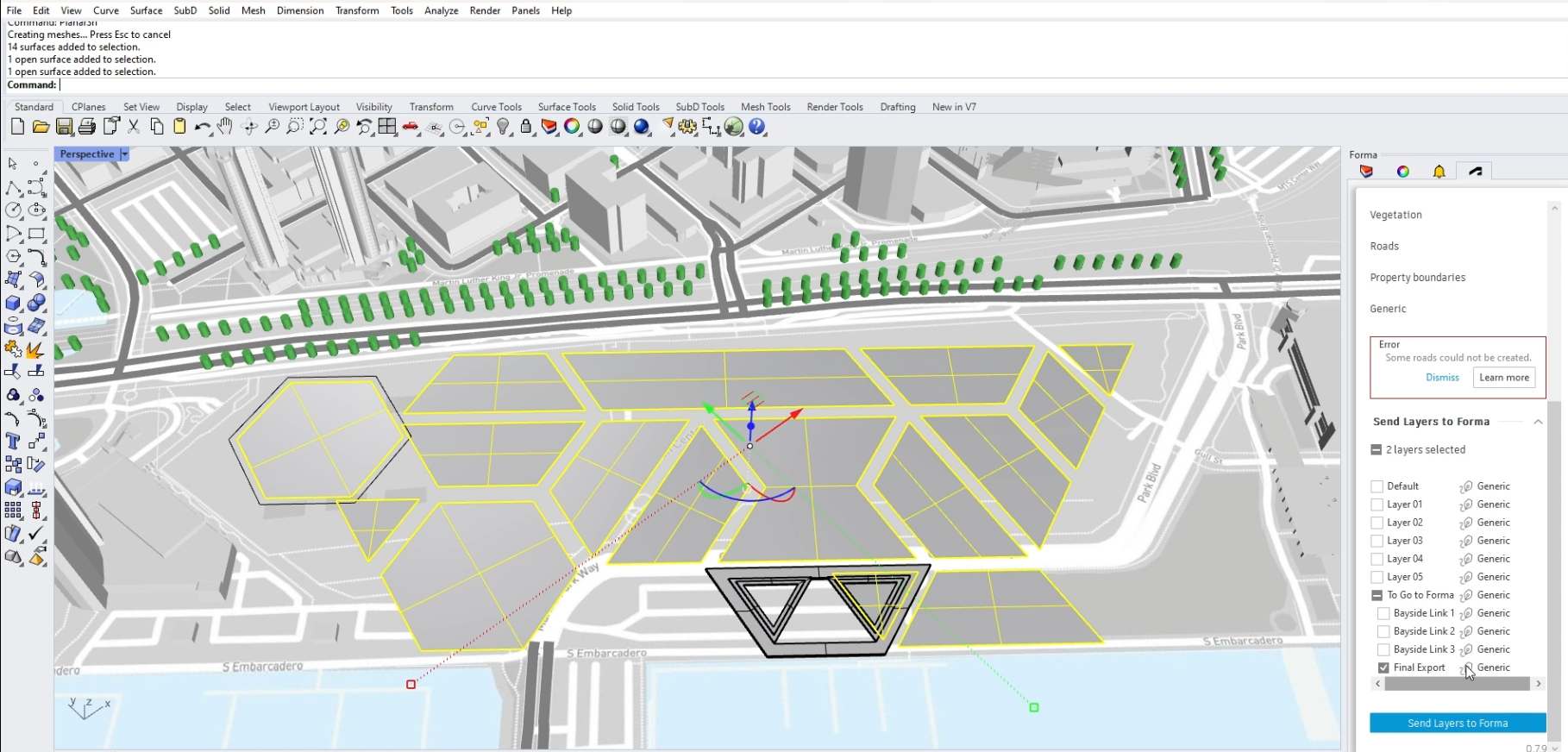This screenshot has height=752, width=1568.
Task: Click the Zoom Extents icon
Action: click(318, 127)
